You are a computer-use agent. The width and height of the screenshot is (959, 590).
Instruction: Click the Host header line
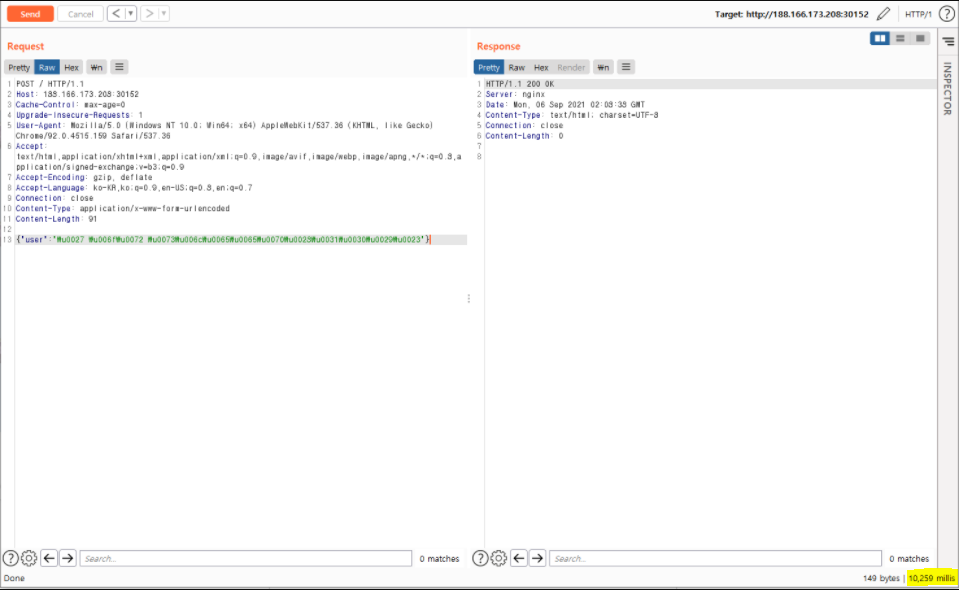[x=77, y=94]
